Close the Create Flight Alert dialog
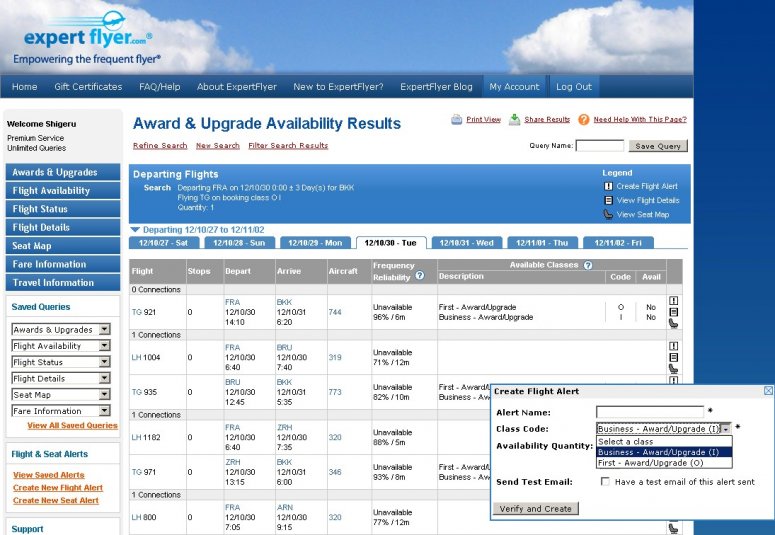Image resolution: width=775 pixels, height=535 pixels. point(768,391)
